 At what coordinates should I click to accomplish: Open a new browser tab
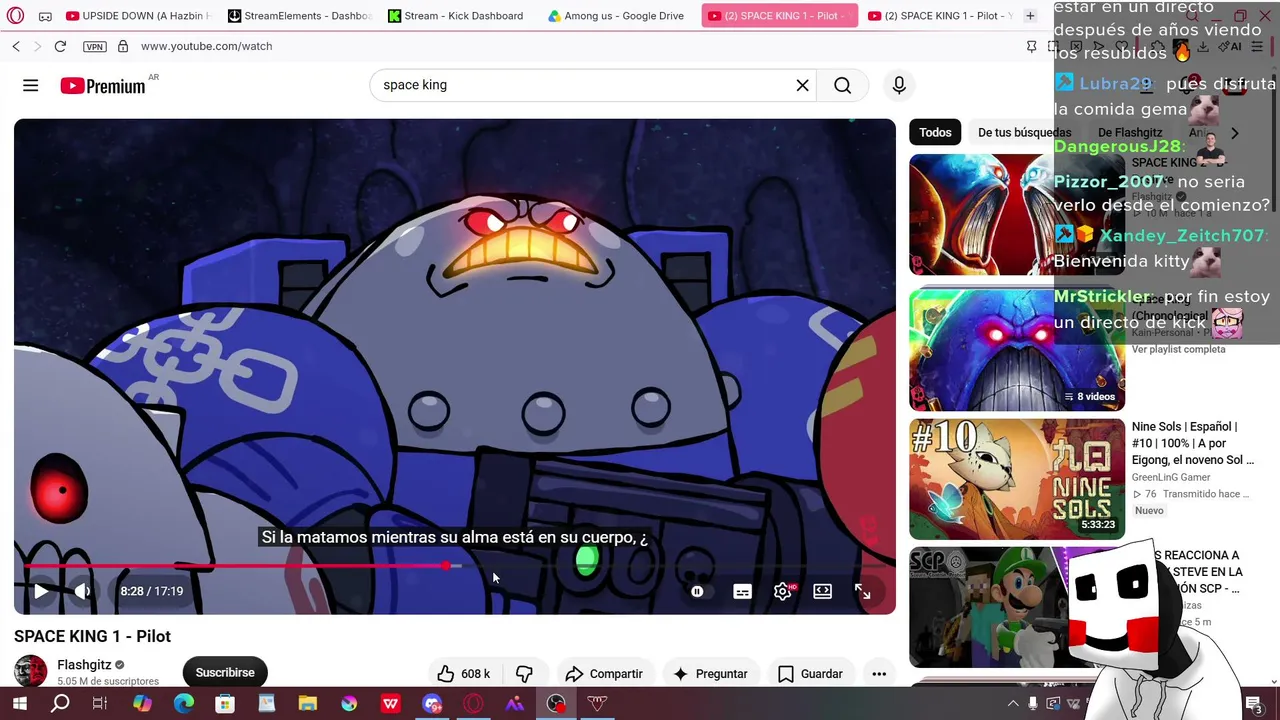pos(1030,16)
